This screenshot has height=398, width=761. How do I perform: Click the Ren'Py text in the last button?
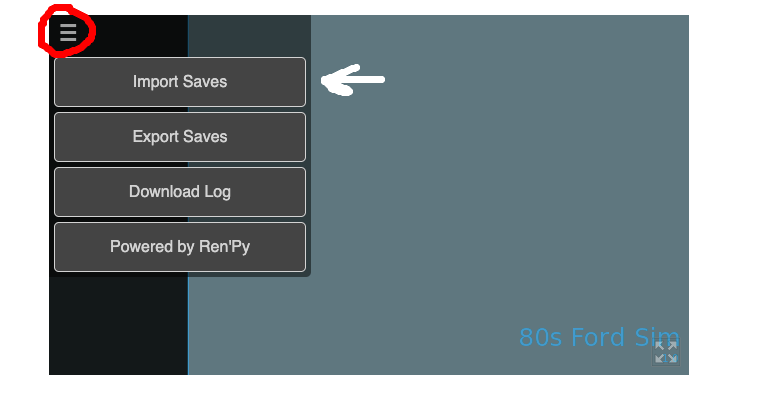[x=224, y=247]
